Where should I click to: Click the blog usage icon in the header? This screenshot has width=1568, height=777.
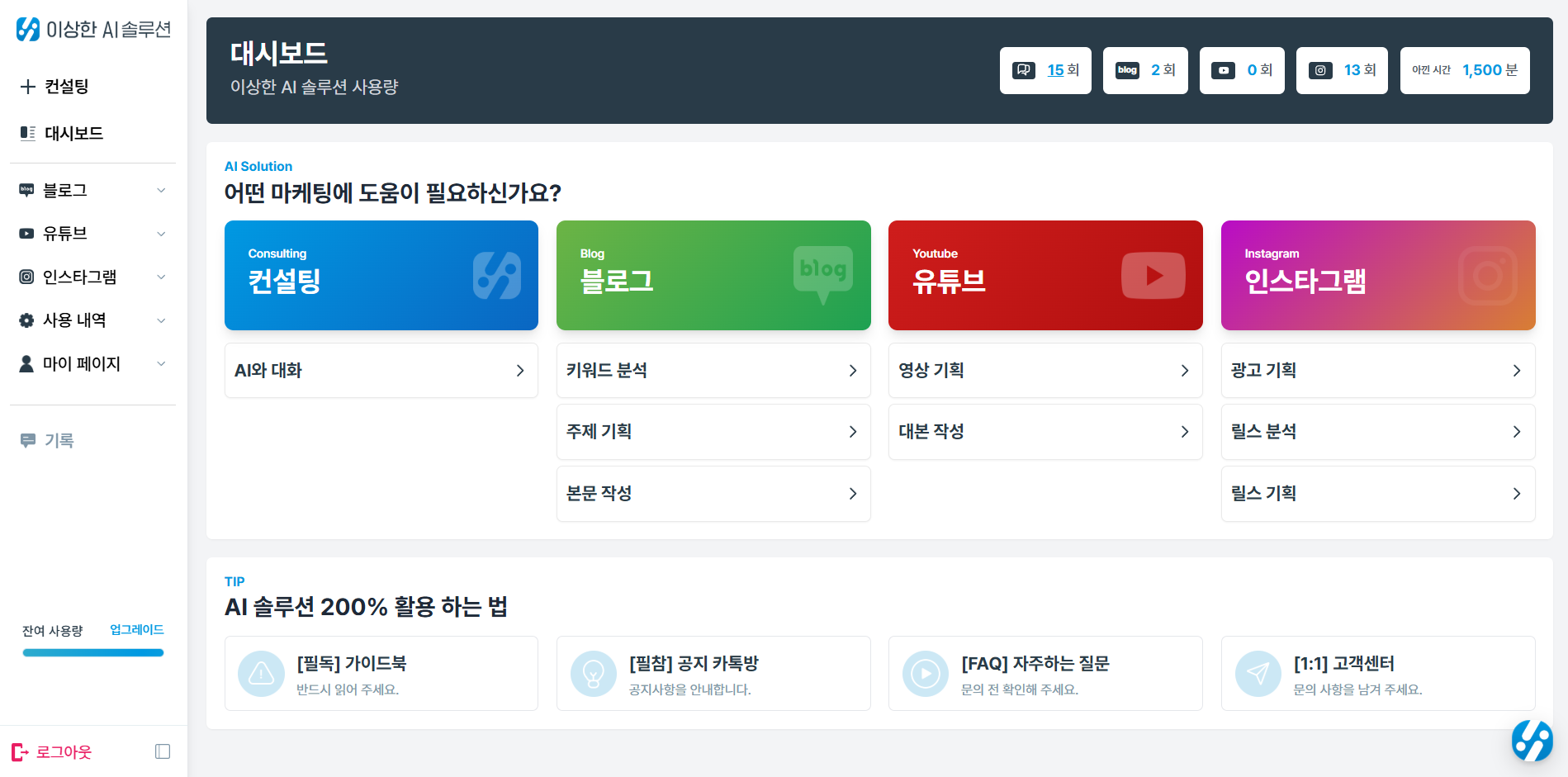1127,70
